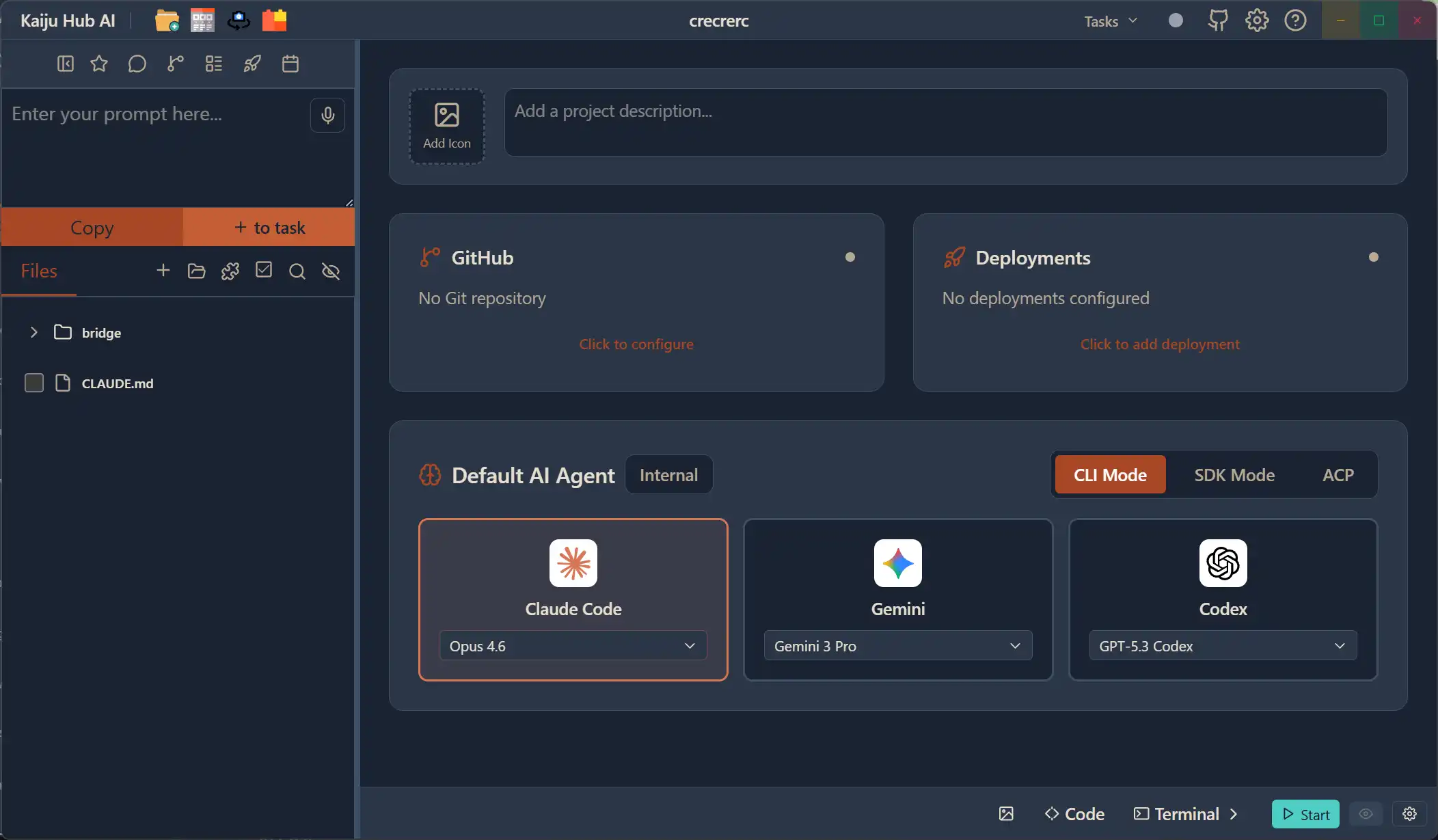Open the rocket deployments icon in sidebar toolbar

pyautogui.click(x=252, y=64)
